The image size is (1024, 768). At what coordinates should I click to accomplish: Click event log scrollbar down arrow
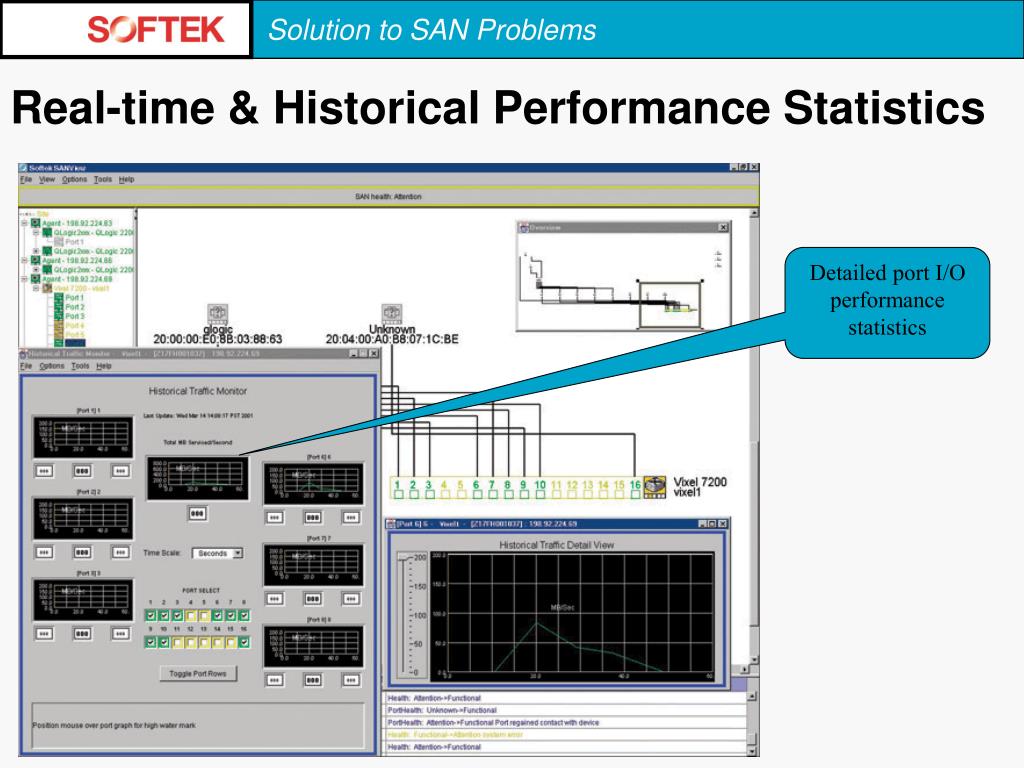tap(752, 751)
